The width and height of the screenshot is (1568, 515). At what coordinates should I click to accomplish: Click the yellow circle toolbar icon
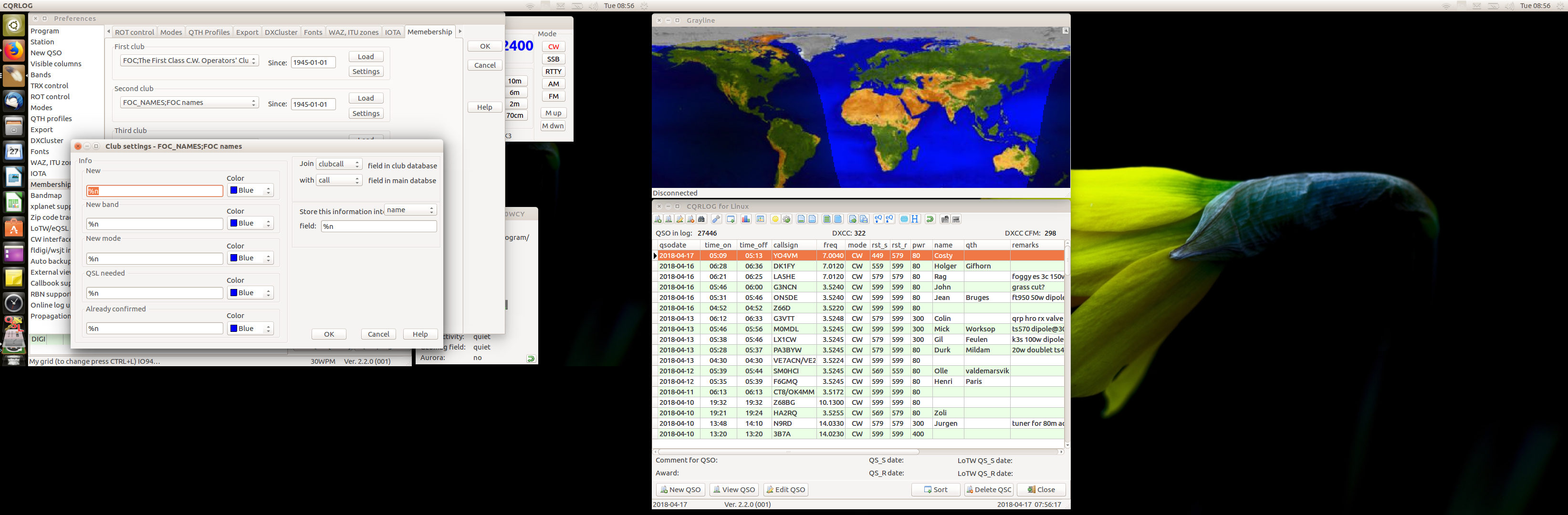(775, 219)
